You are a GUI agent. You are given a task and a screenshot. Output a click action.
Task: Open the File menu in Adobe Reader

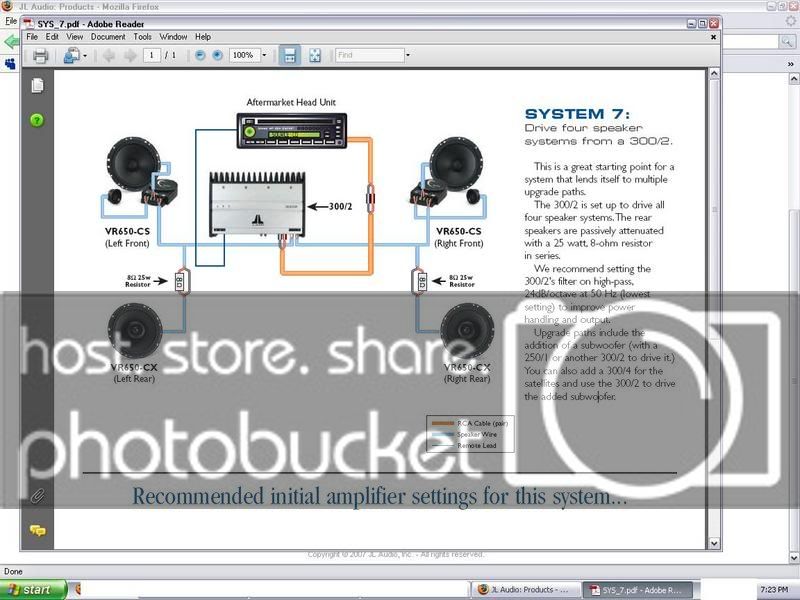tap(32, 37)
